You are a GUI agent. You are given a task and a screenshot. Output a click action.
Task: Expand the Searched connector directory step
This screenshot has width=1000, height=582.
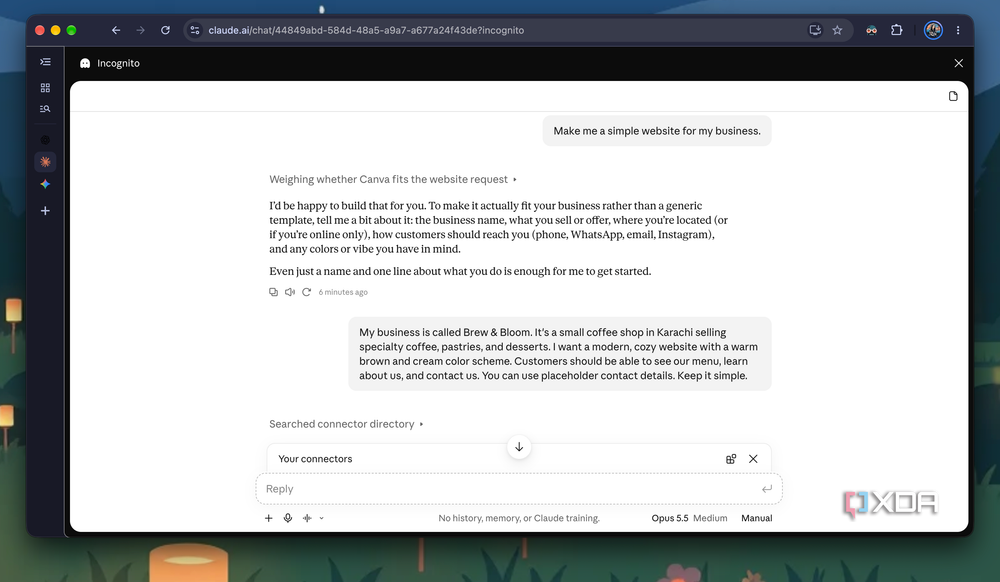346,425
